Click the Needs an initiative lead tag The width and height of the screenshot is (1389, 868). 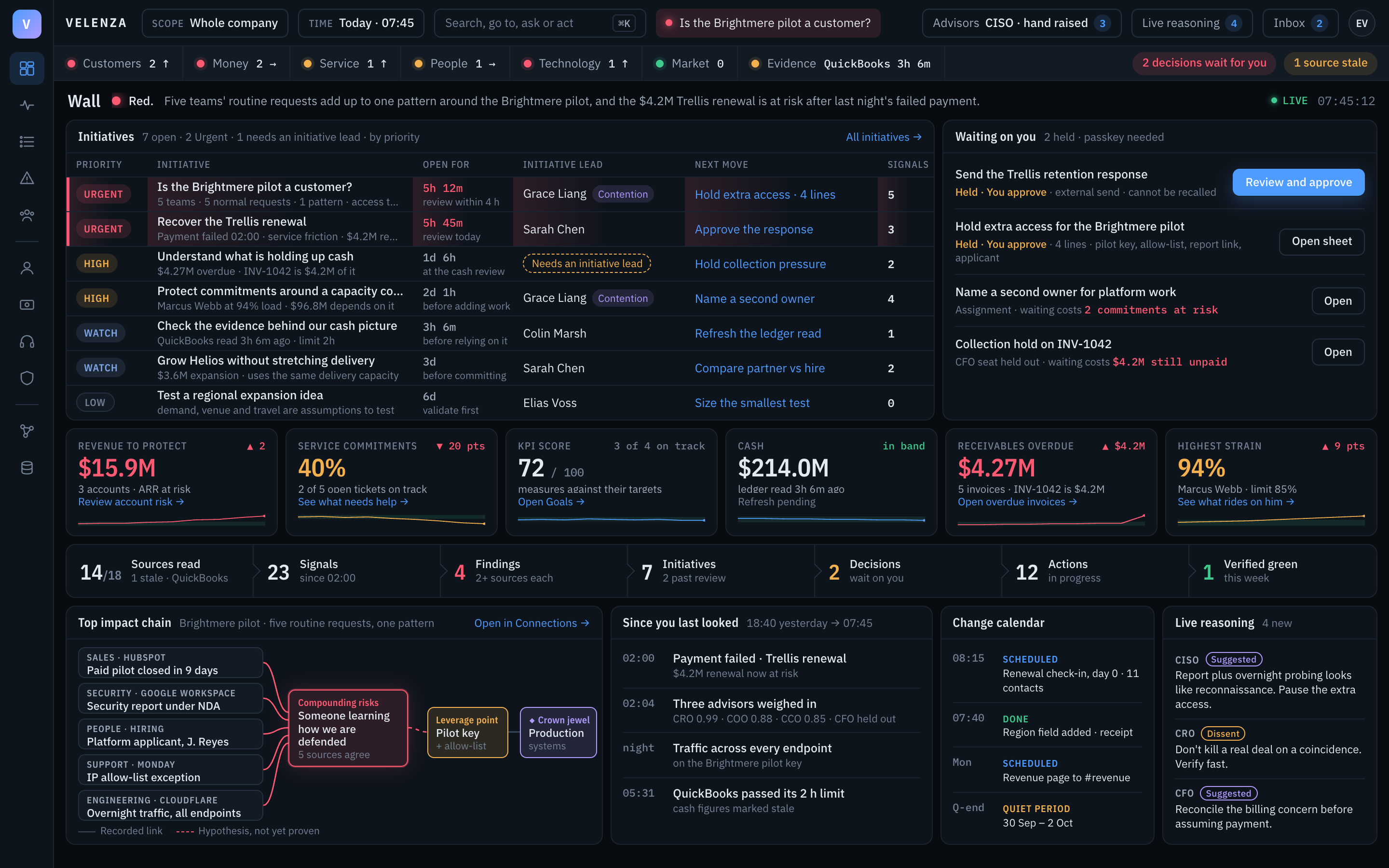tap(586, 263)
